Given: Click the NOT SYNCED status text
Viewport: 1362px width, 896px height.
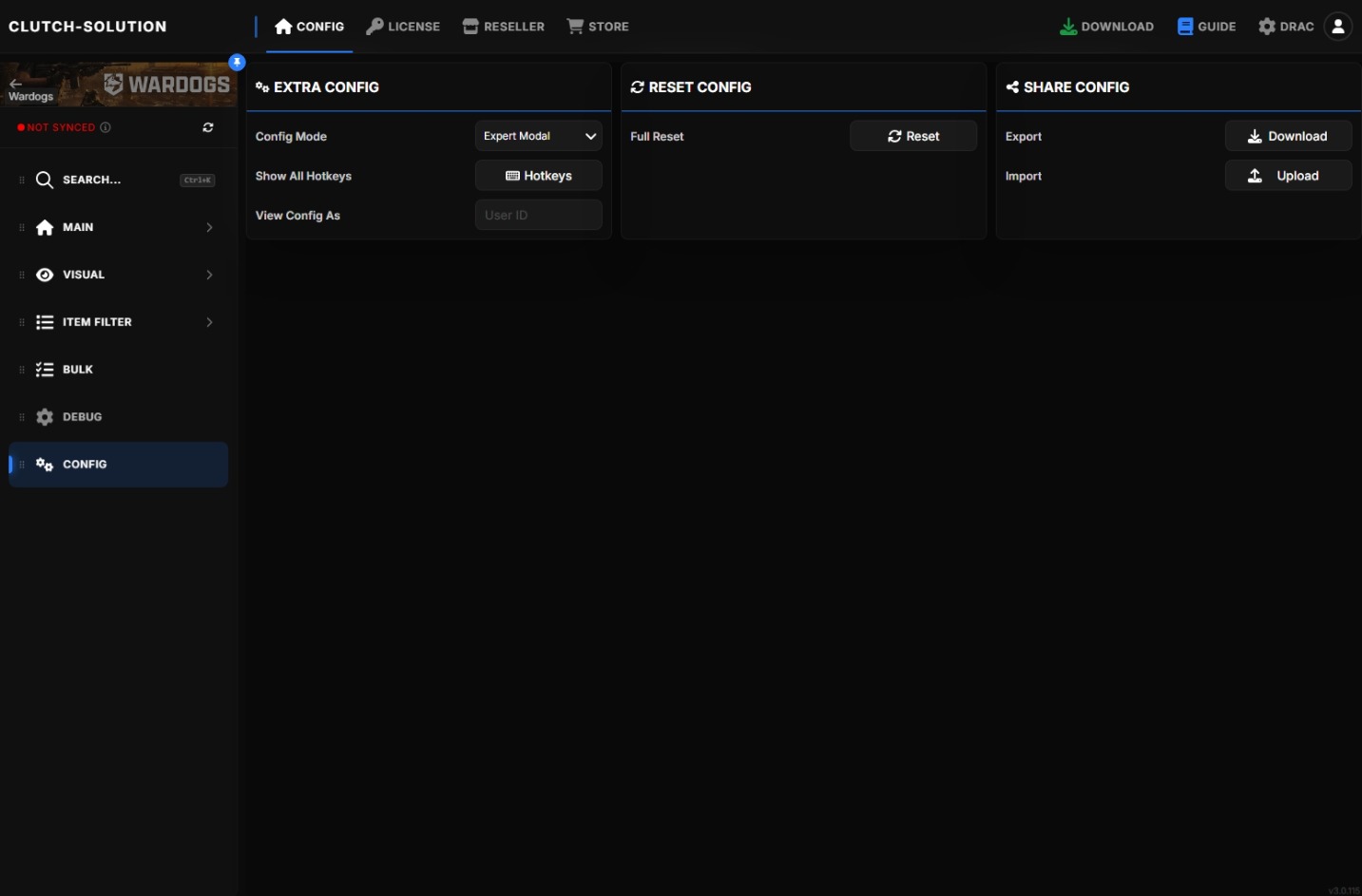Looking at the screenshot, I should [x=62, y=127].
